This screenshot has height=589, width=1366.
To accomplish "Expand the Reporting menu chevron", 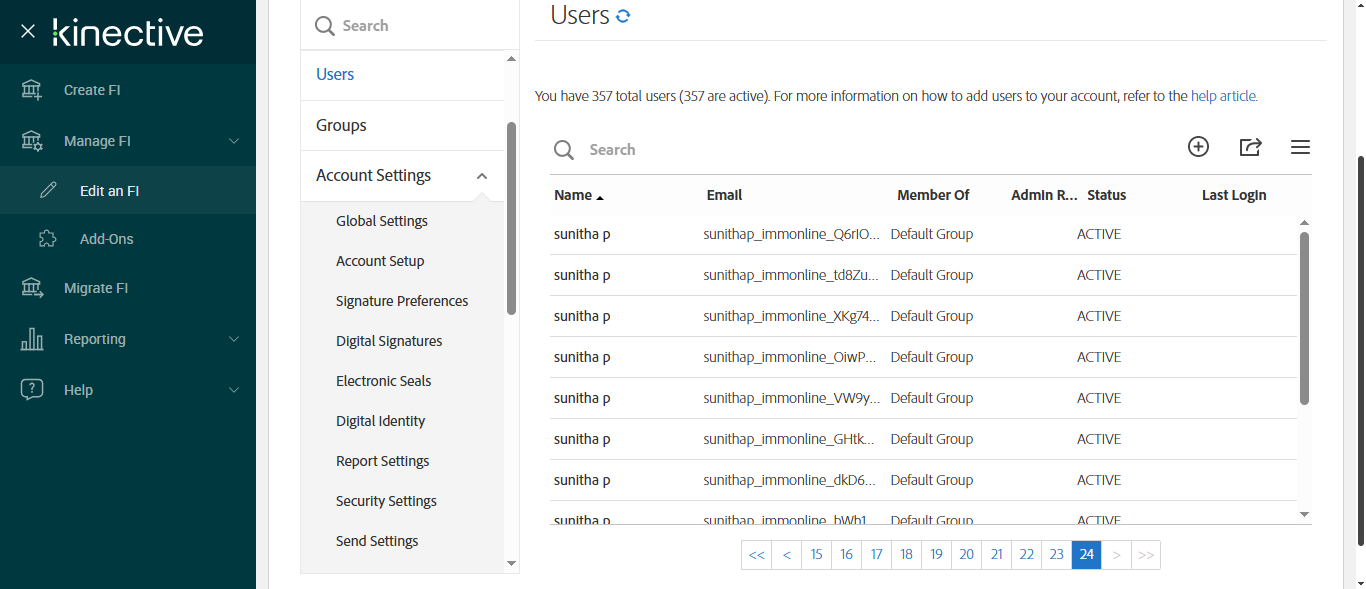I will tap(234, 339).
